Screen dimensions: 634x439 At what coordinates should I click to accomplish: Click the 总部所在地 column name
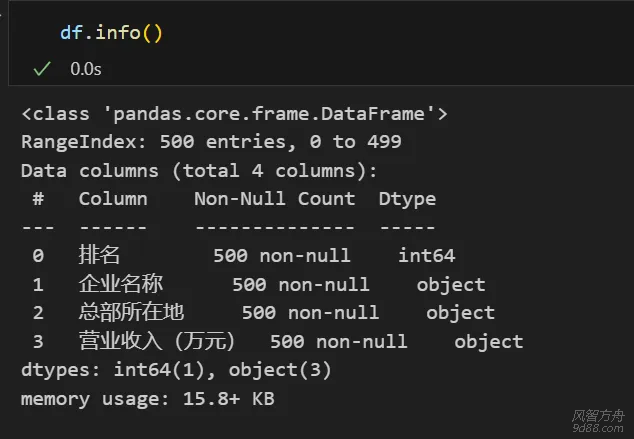click(x=130, y=313)
